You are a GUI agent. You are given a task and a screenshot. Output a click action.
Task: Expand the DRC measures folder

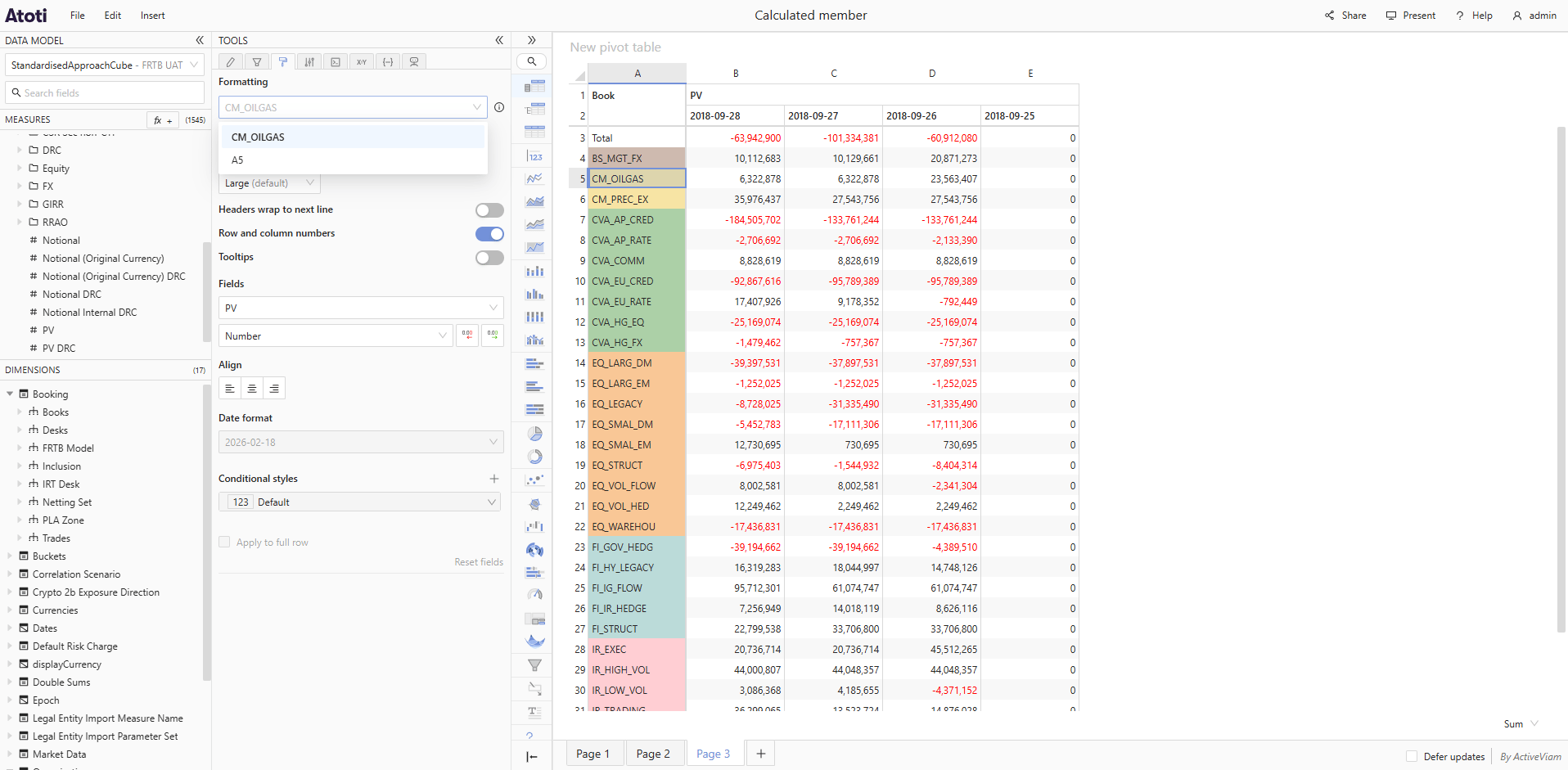tap(20, 150)
